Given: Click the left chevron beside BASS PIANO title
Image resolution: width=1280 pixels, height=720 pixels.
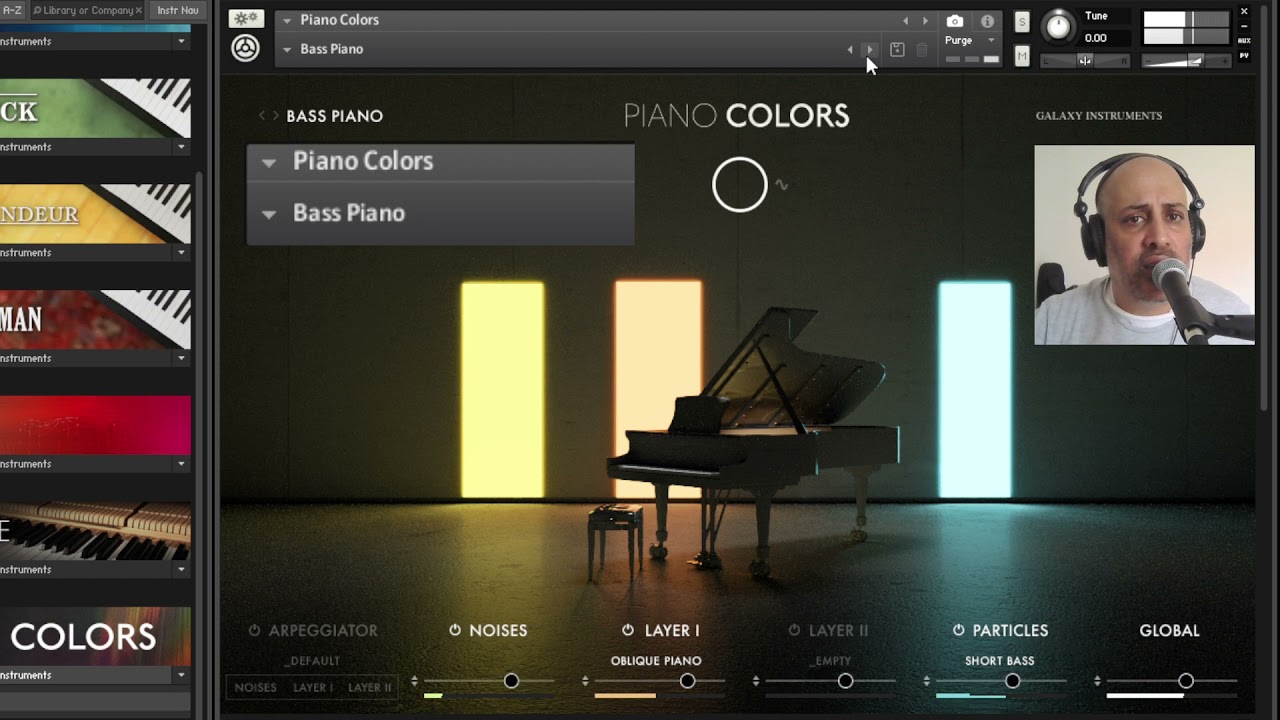Looking at the screenshot, I should point(262,116).
